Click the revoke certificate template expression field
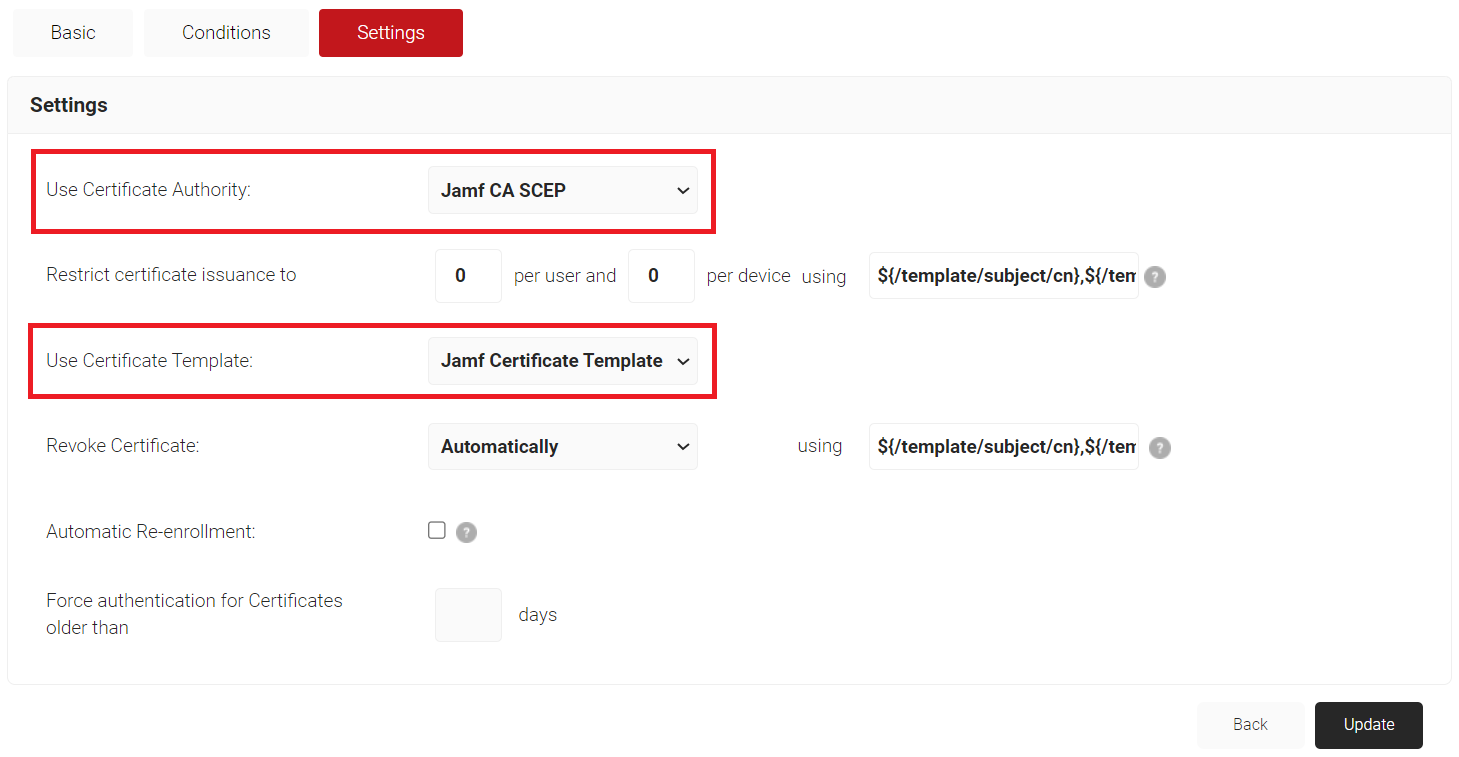1459x757 pixels. (x=1004, y=446)
